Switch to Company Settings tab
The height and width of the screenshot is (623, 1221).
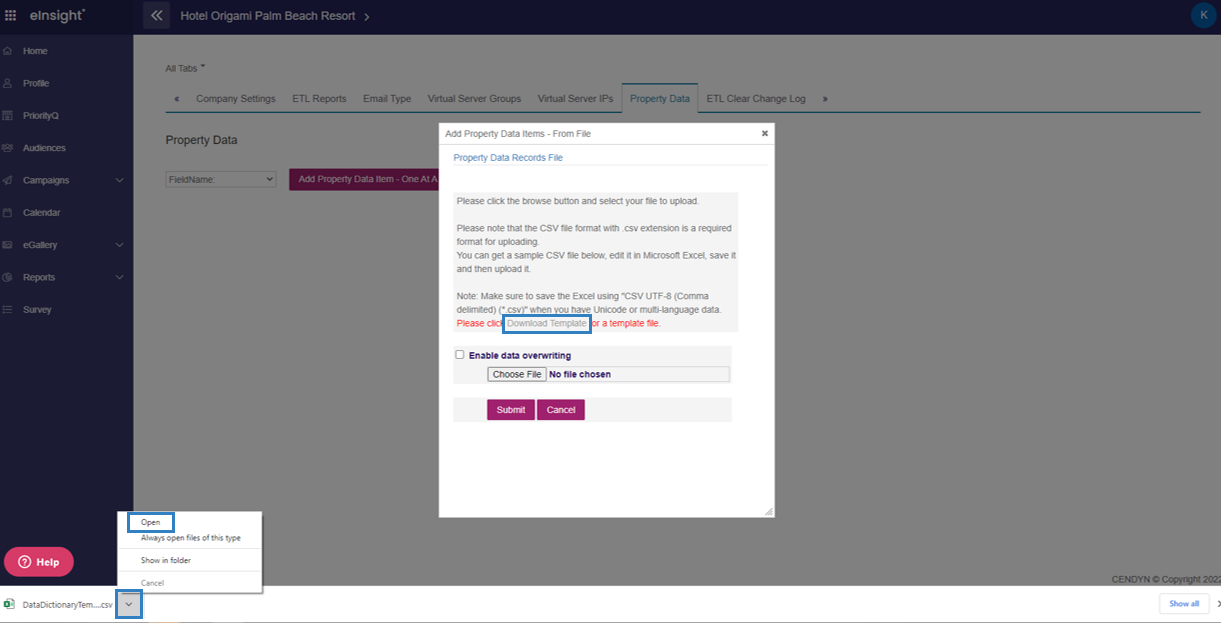pyautogui.click(x=236, y=99)
